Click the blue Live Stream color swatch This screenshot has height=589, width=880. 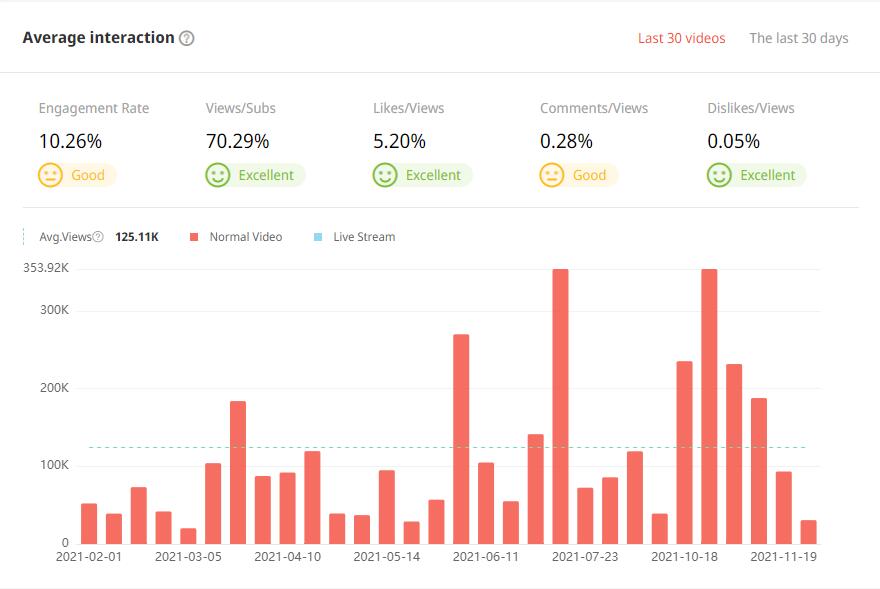(x=318, y=237)
